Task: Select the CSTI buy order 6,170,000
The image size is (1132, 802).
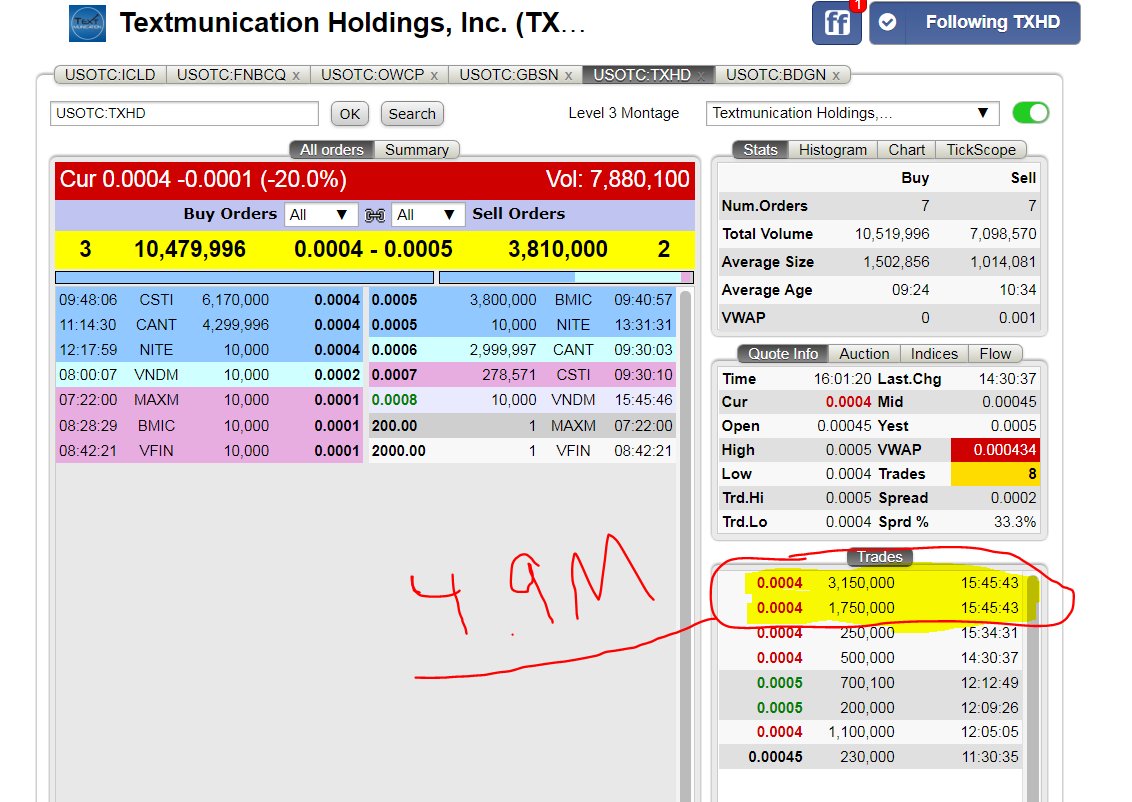Action: [209, 300]
